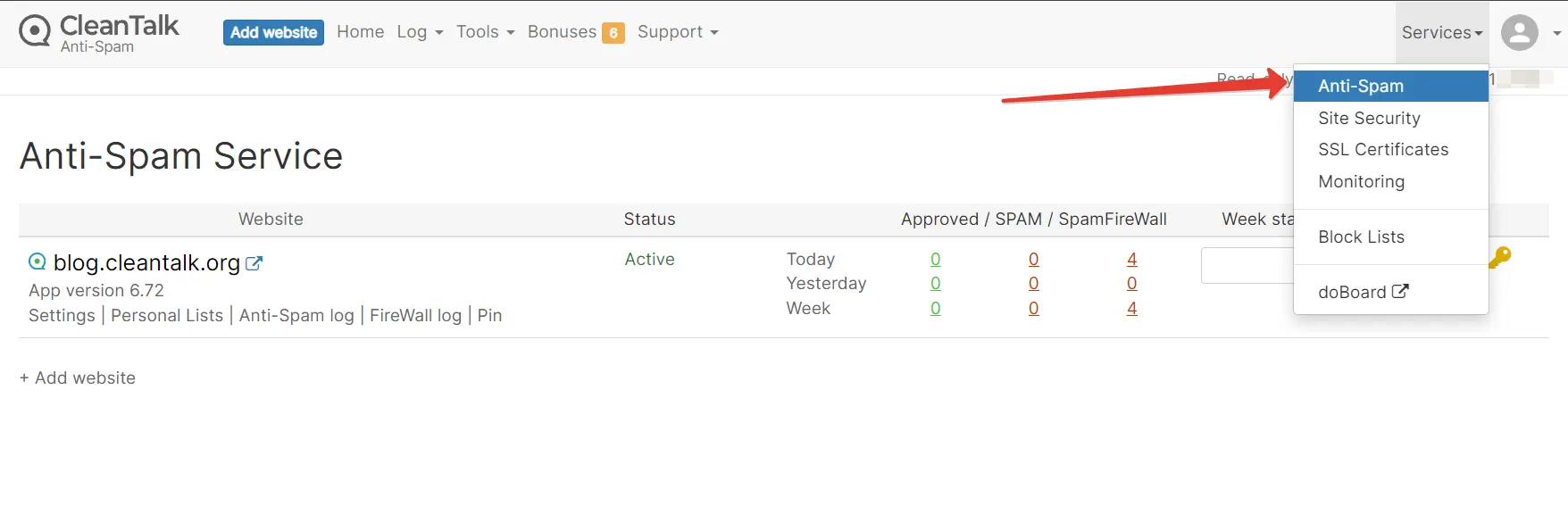1568x531 pixels.
Task: Click the Bonuses badge showing 6
Action: (613, 33)
